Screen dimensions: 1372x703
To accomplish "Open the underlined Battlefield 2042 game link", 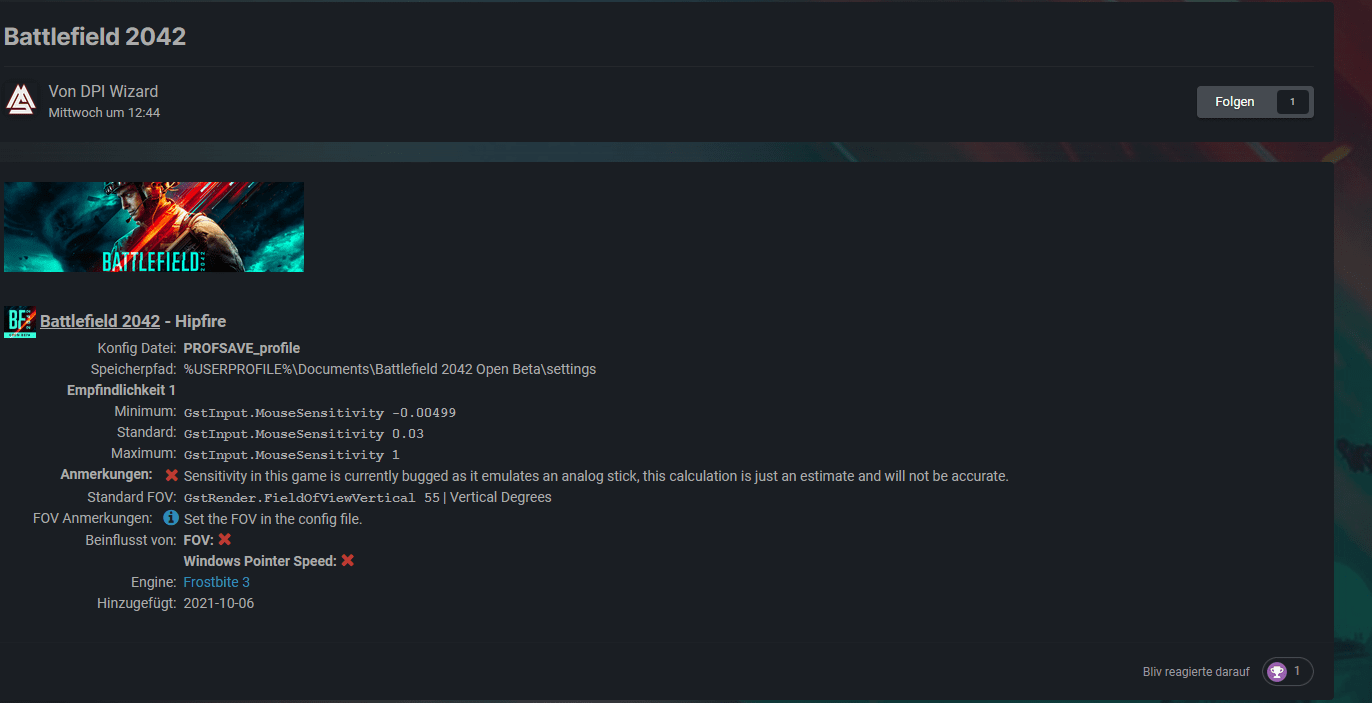I will [x=100, y=321].
